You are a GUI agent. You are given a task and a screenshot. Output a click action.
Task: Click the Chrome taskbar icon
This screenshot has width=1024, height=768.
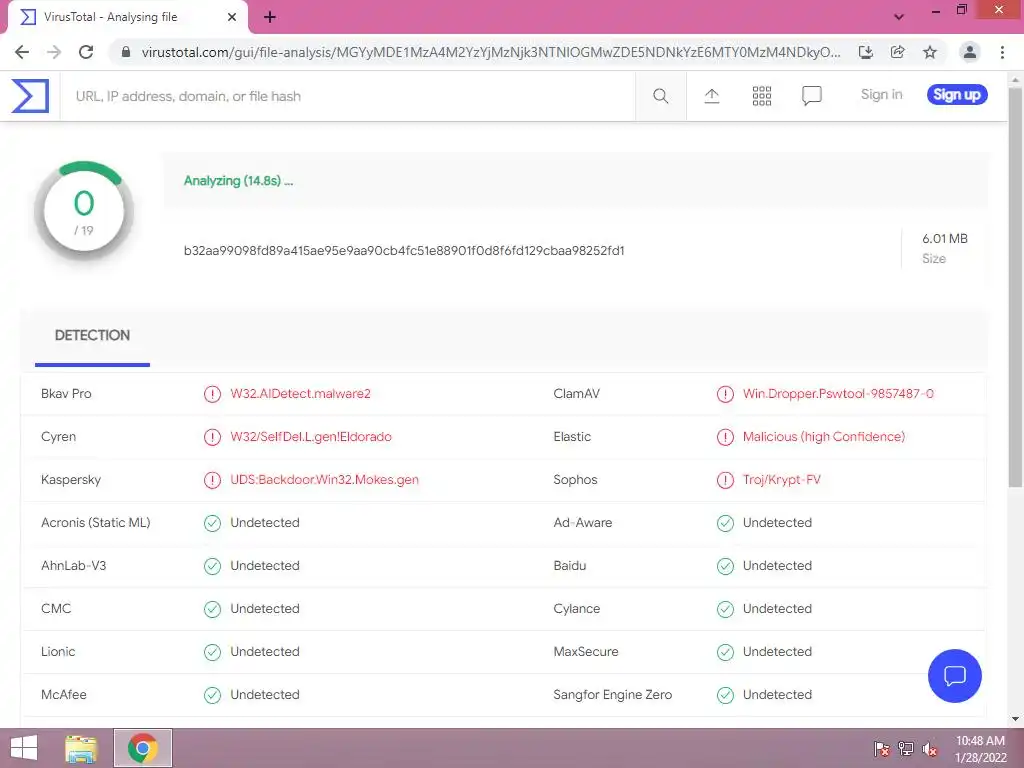pos(143,748)
